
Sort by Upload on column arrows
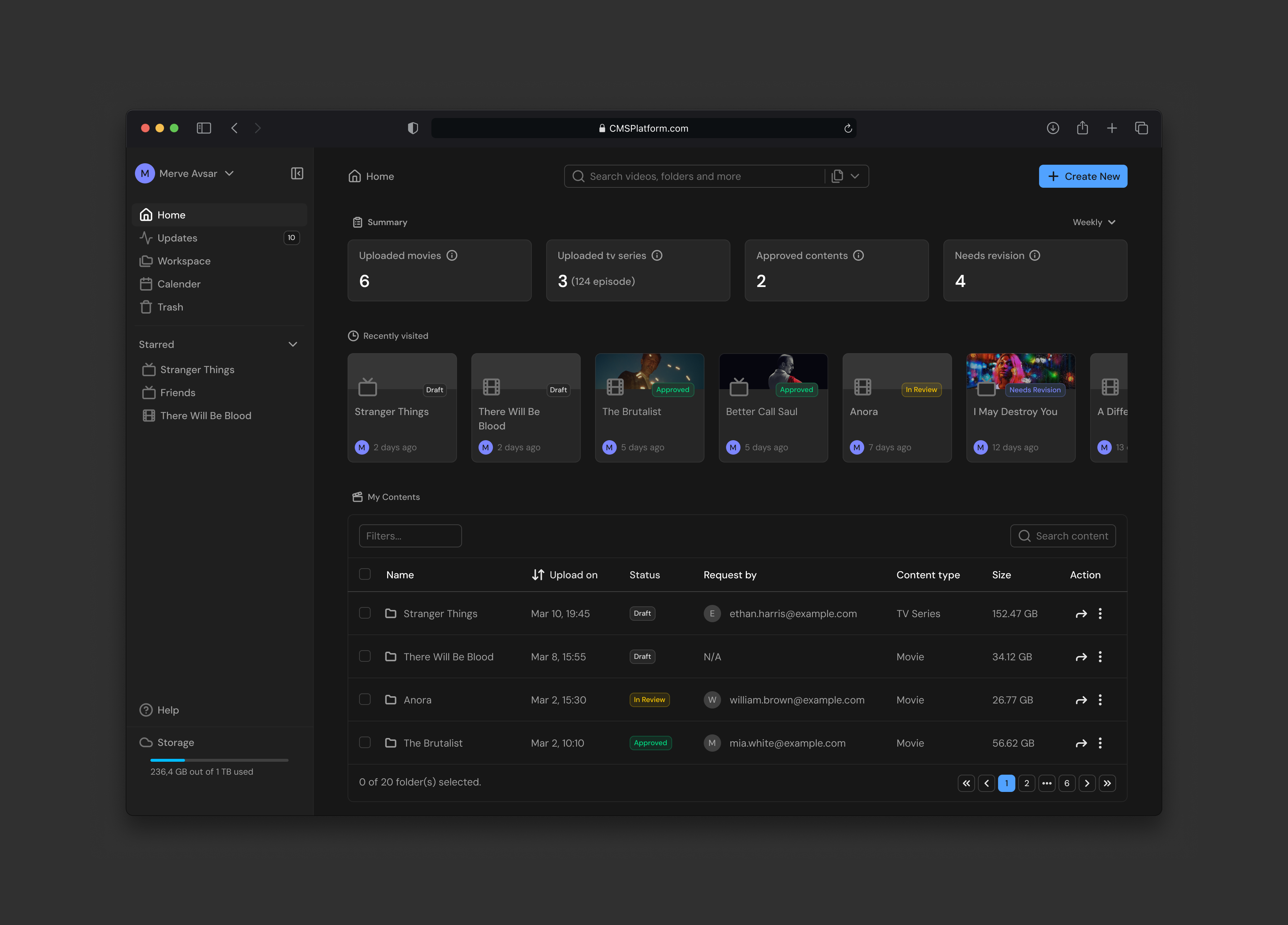pos(538,575)
